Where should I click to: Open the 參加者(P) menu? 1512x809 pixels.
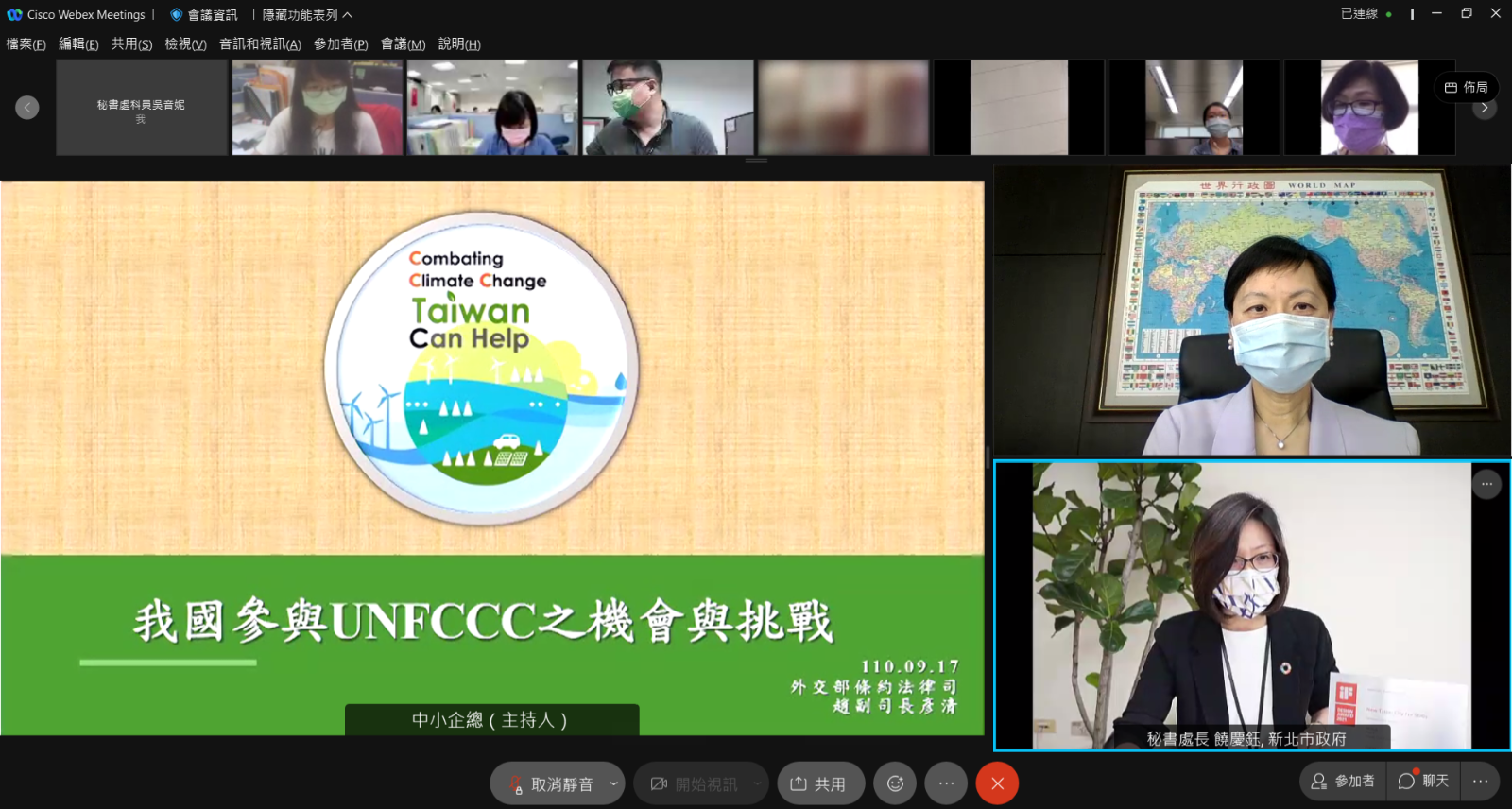point(341,44)
